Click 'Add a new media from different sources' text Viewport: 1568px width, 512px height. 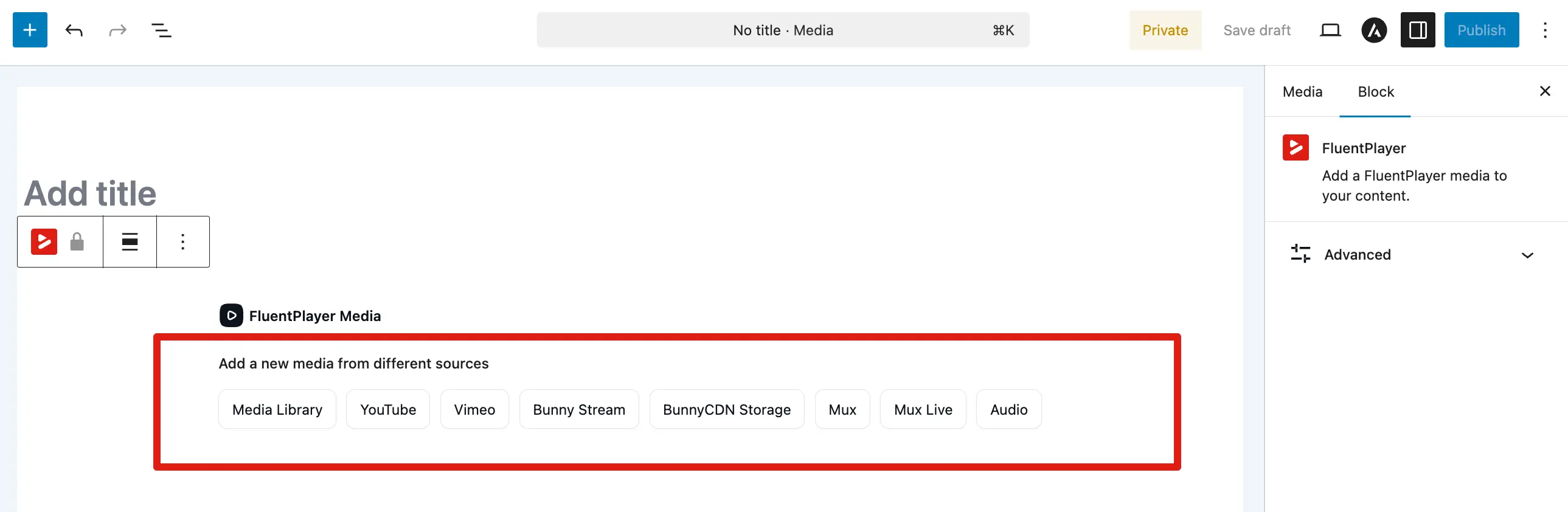pyautogui.click(x=353, y=364)
